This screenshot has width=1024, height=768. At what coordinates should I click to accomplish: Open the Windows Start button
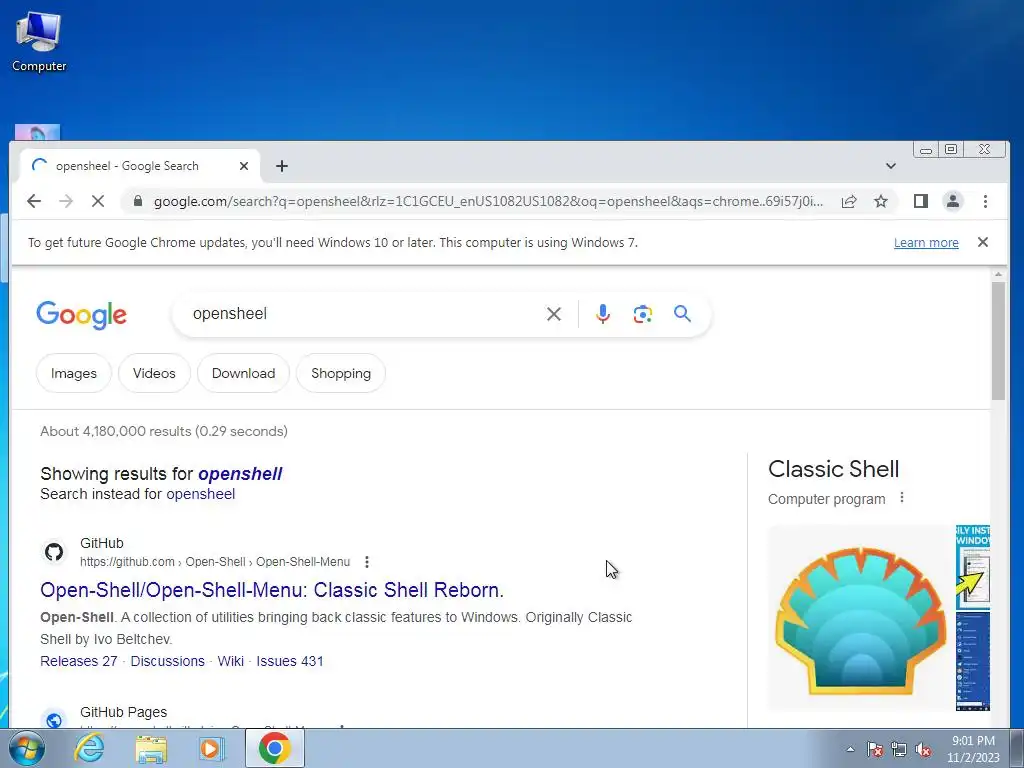tap(27, 748)
